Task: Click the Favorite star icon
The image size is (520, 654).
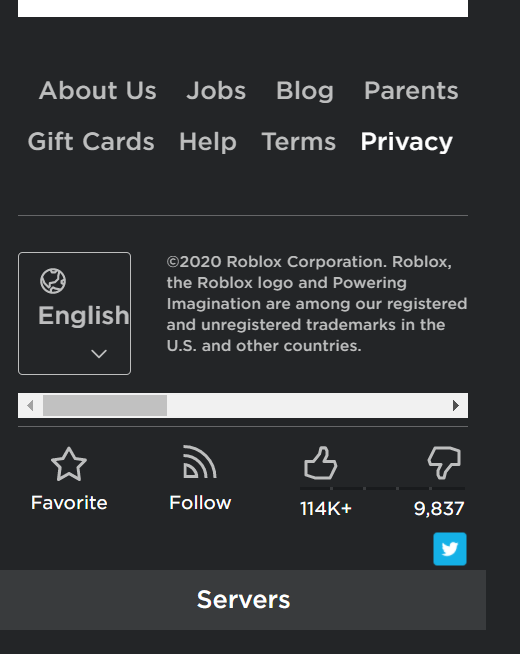Action: pos(69,464)
